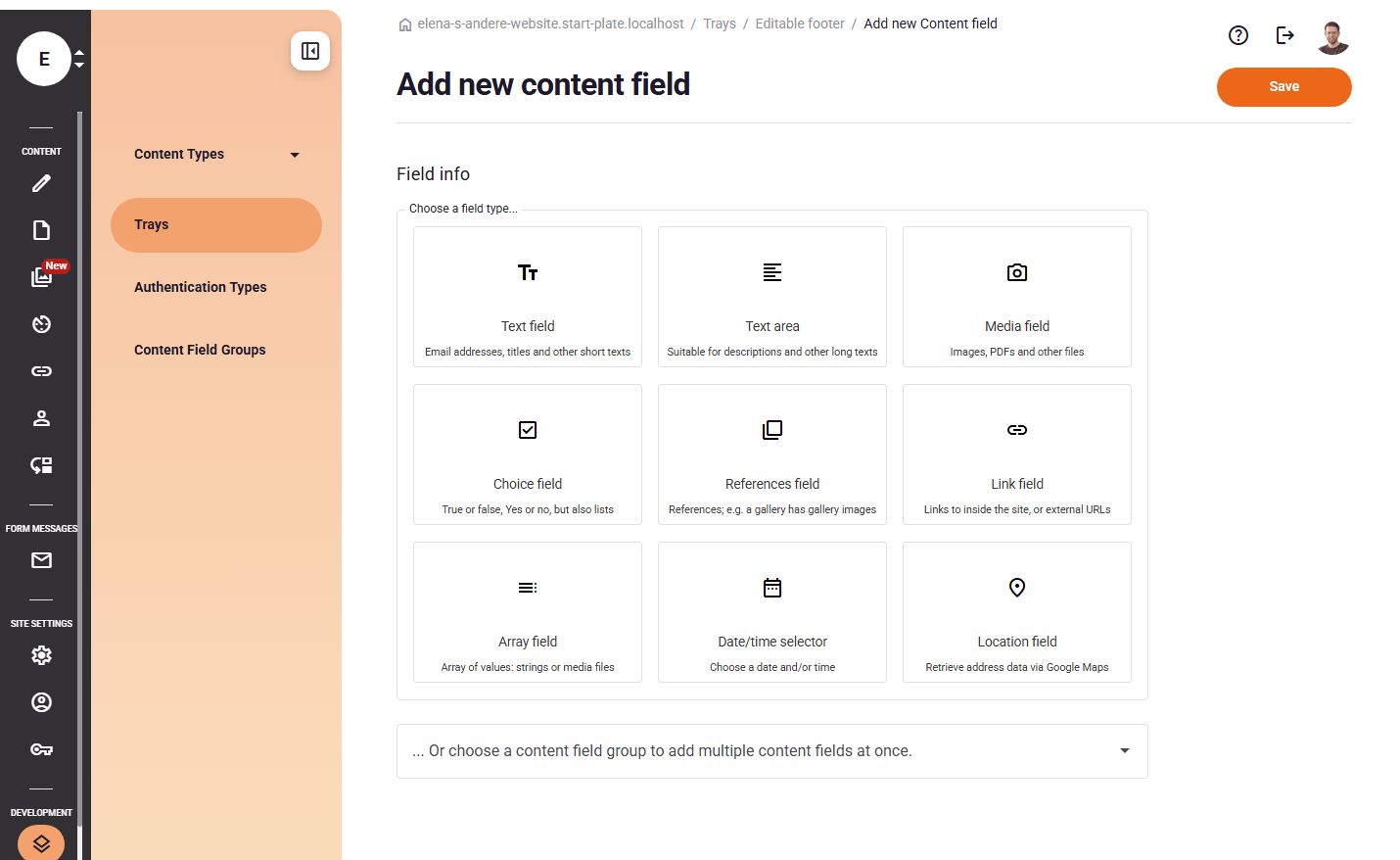1400x860 pixels.
Task: Open the pages document icon in the sidebar
Action: pyautogui.click(x=41, y=230)
